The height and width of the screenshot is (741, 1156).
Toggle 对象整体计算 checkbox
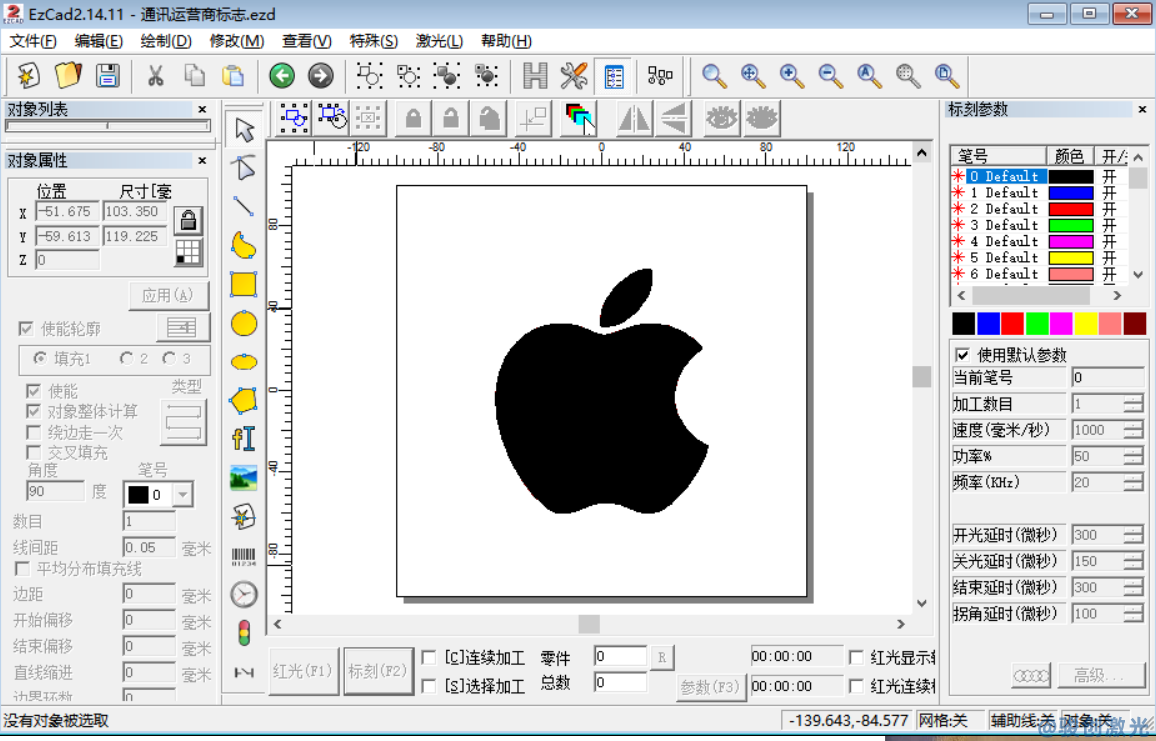point(33,411)
